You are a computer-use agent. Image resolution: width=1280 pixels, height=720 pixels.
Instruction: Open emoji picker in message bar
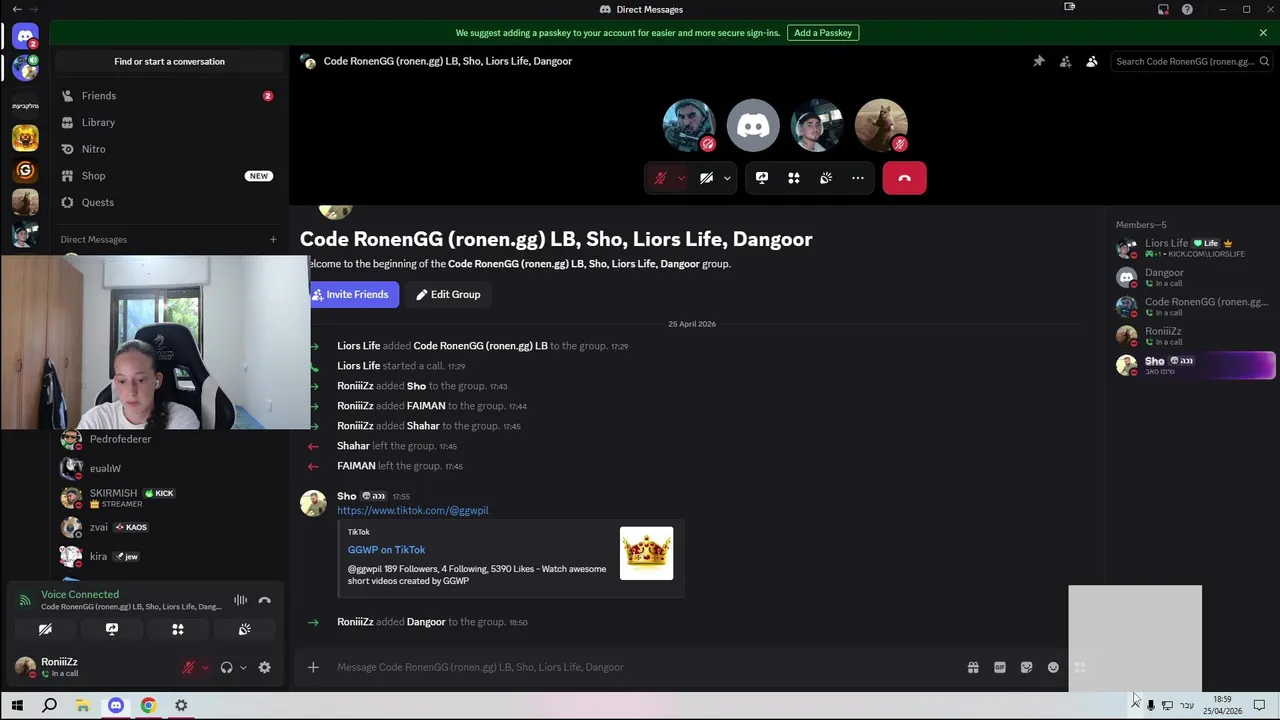(1053, 667)
